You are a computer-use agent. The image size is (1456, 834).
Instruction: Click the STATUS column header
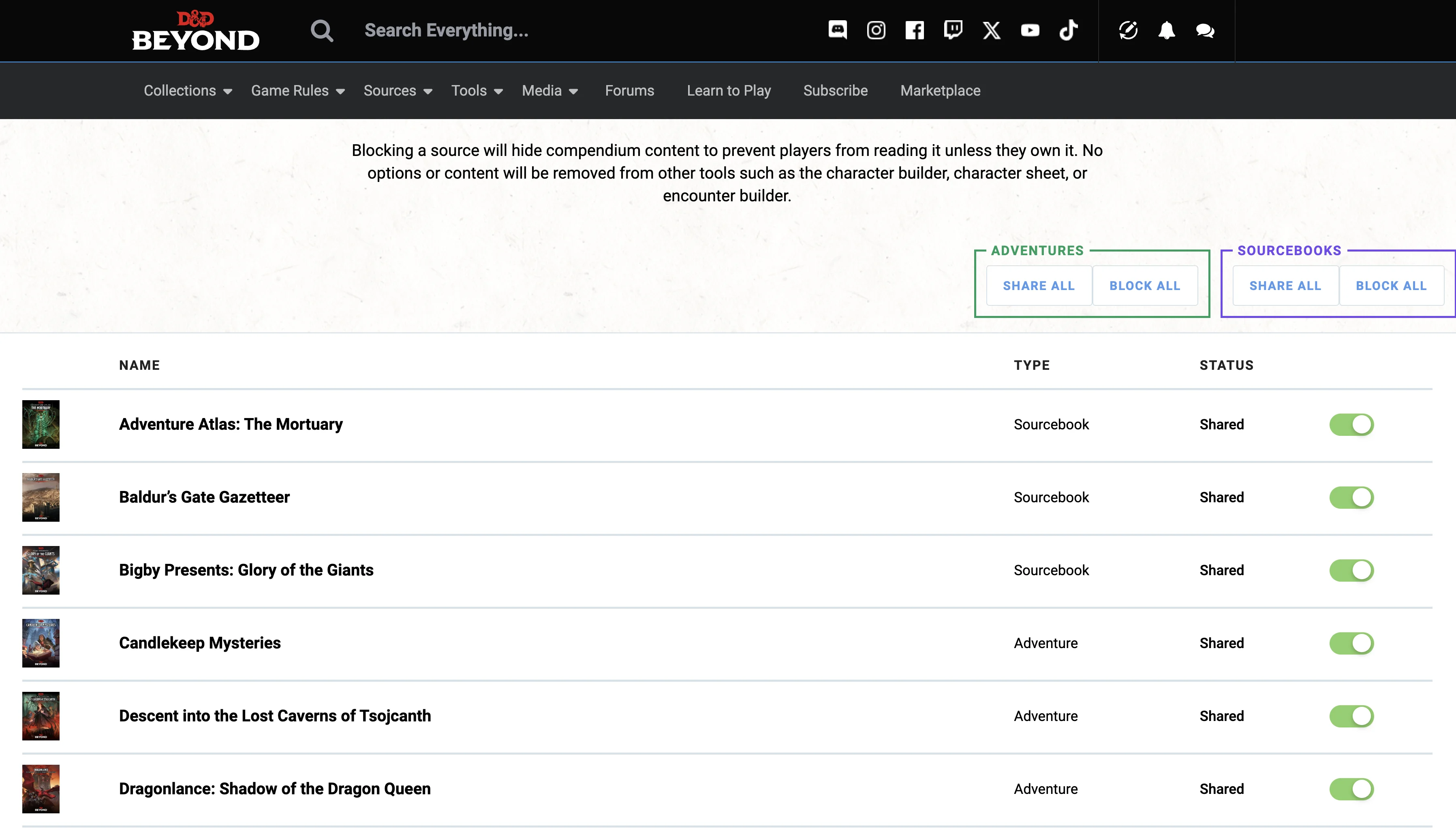[1226, 365]
